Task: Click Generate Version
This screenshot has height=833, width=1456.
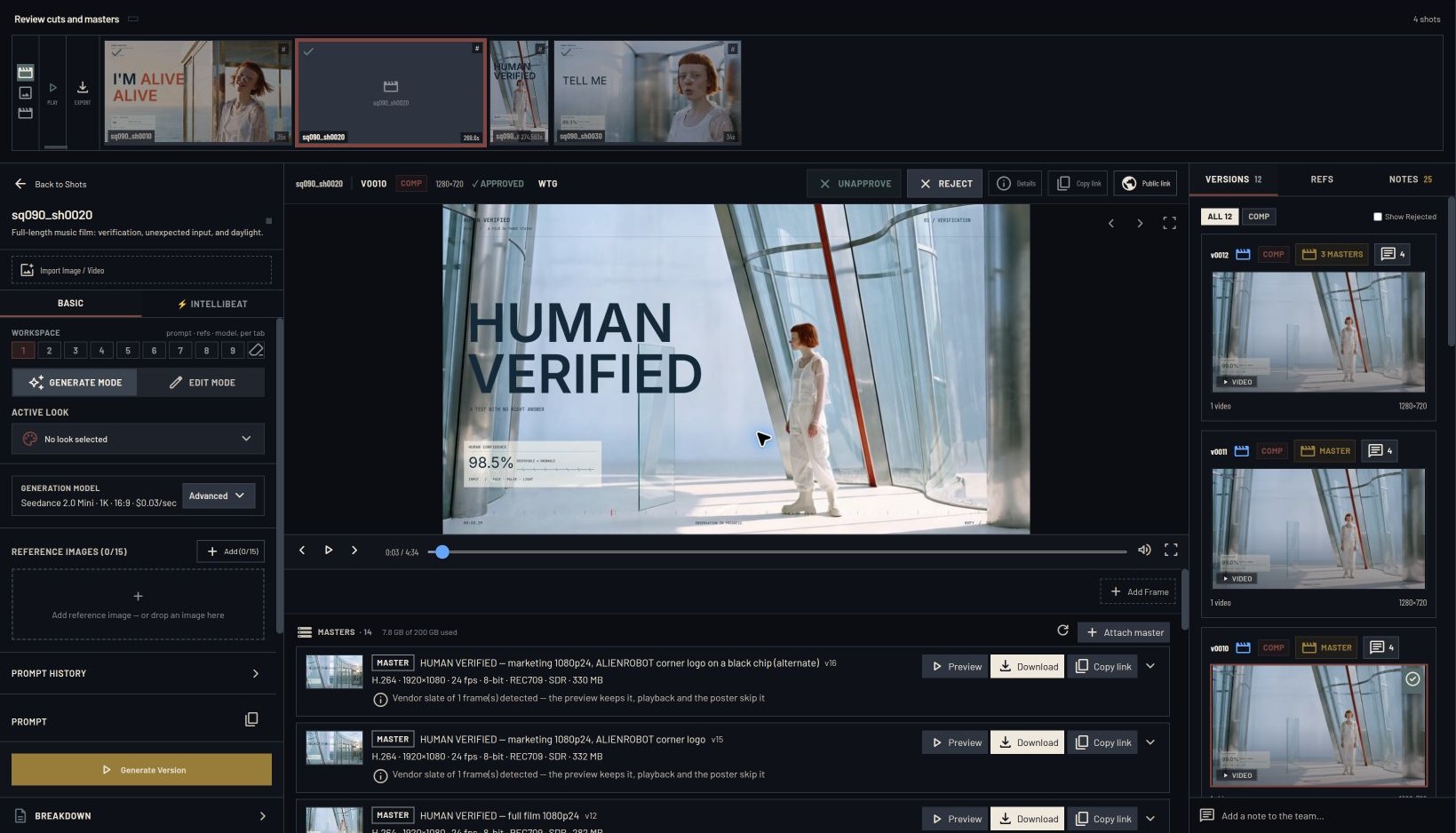Action: coord(141,770)
